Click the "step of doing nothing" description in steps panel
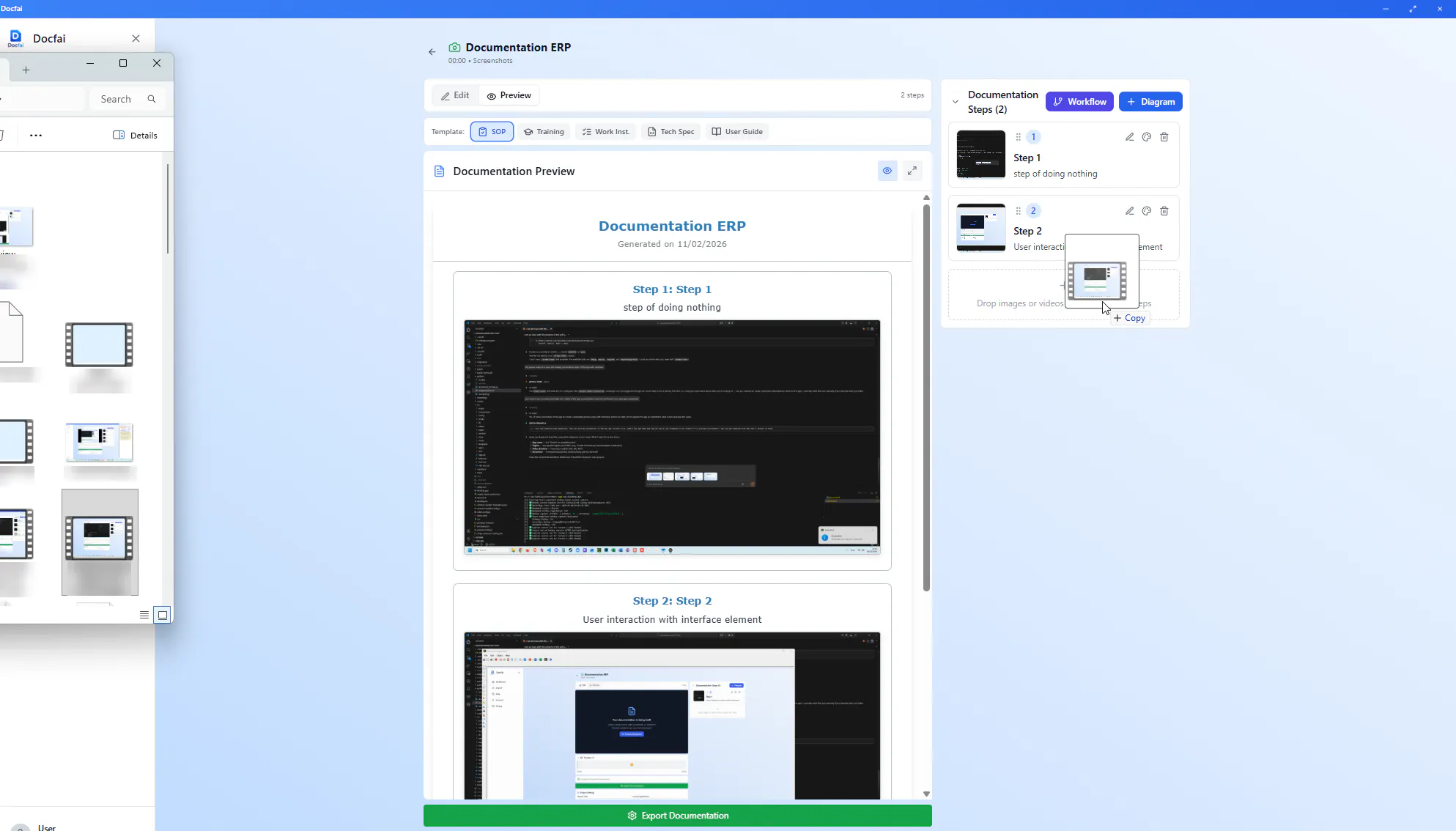The image size is (1456, 831). click(x=1055, y=174)
